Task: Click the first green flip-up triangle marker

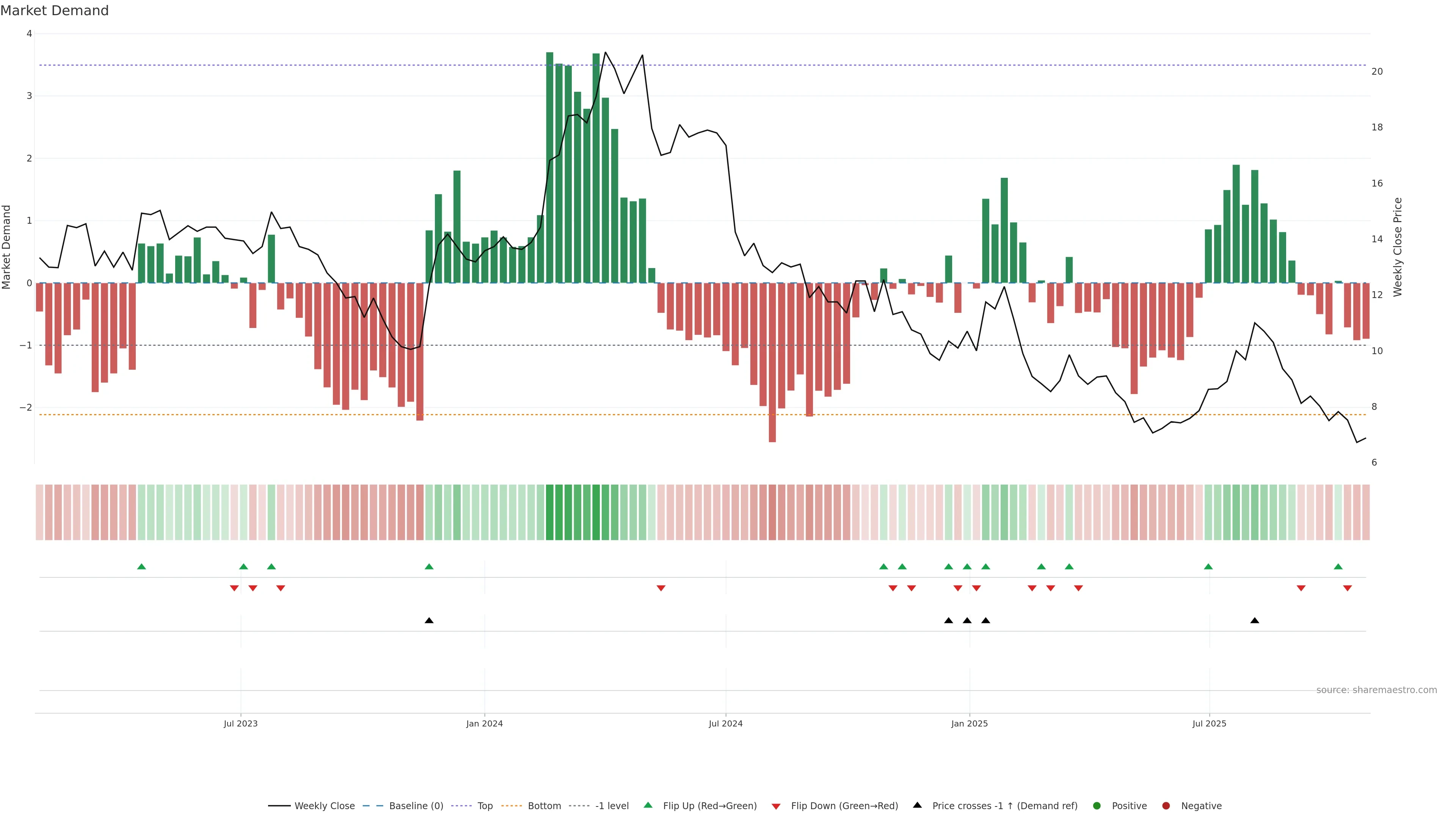Action: coord(142,566)
